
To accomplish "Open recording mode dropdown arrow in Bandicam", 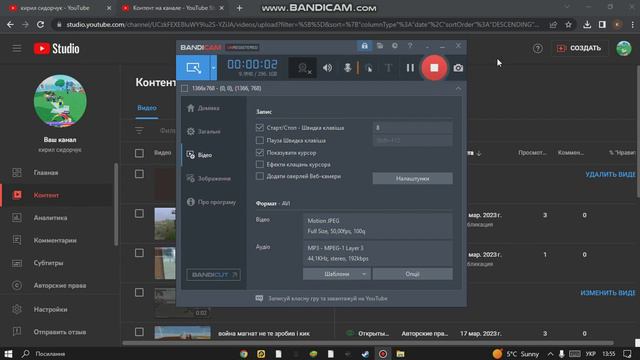I will (213, 68).
